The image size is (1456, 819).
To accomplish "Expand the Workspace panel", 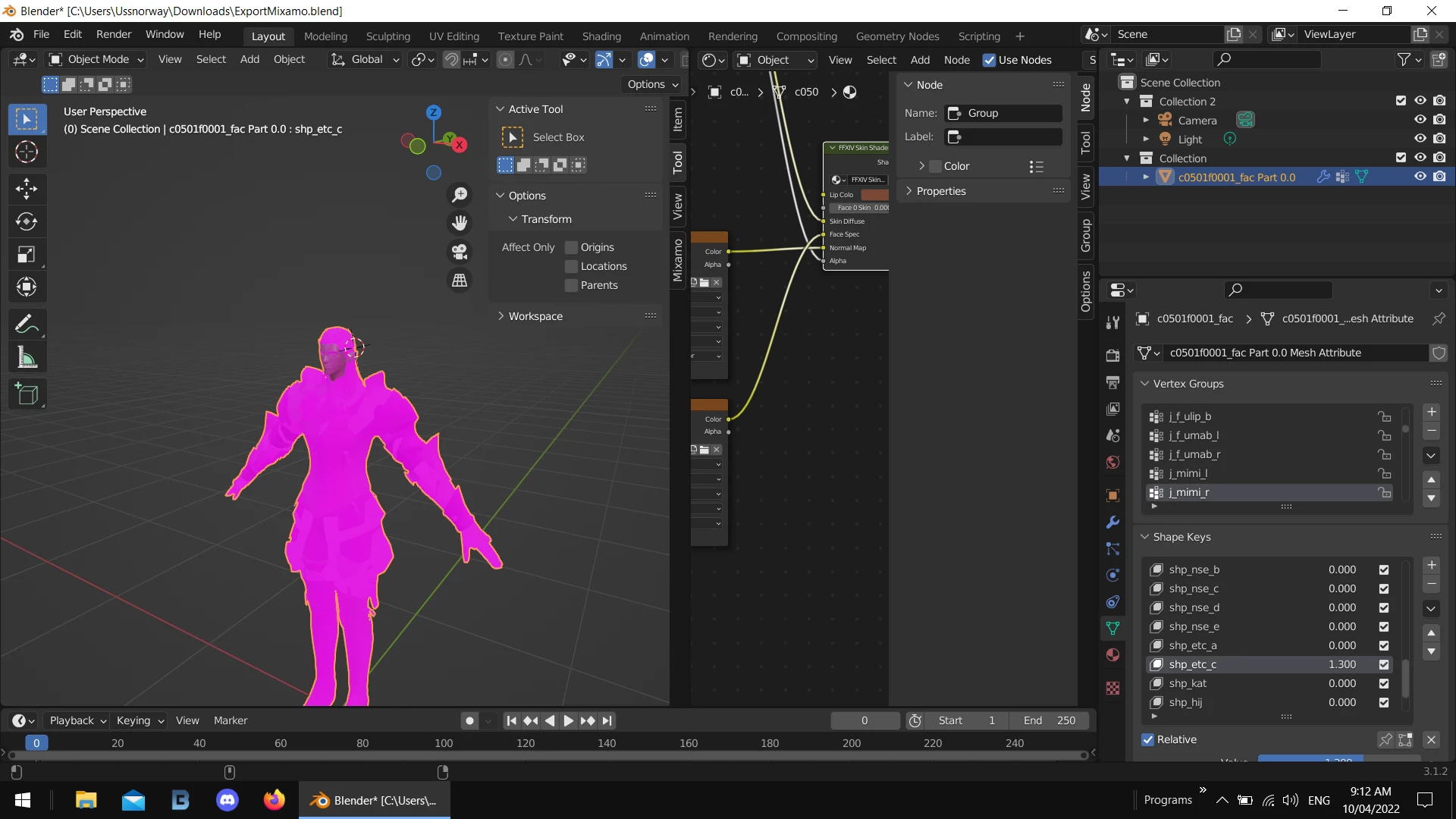I will tap(535, 316).
